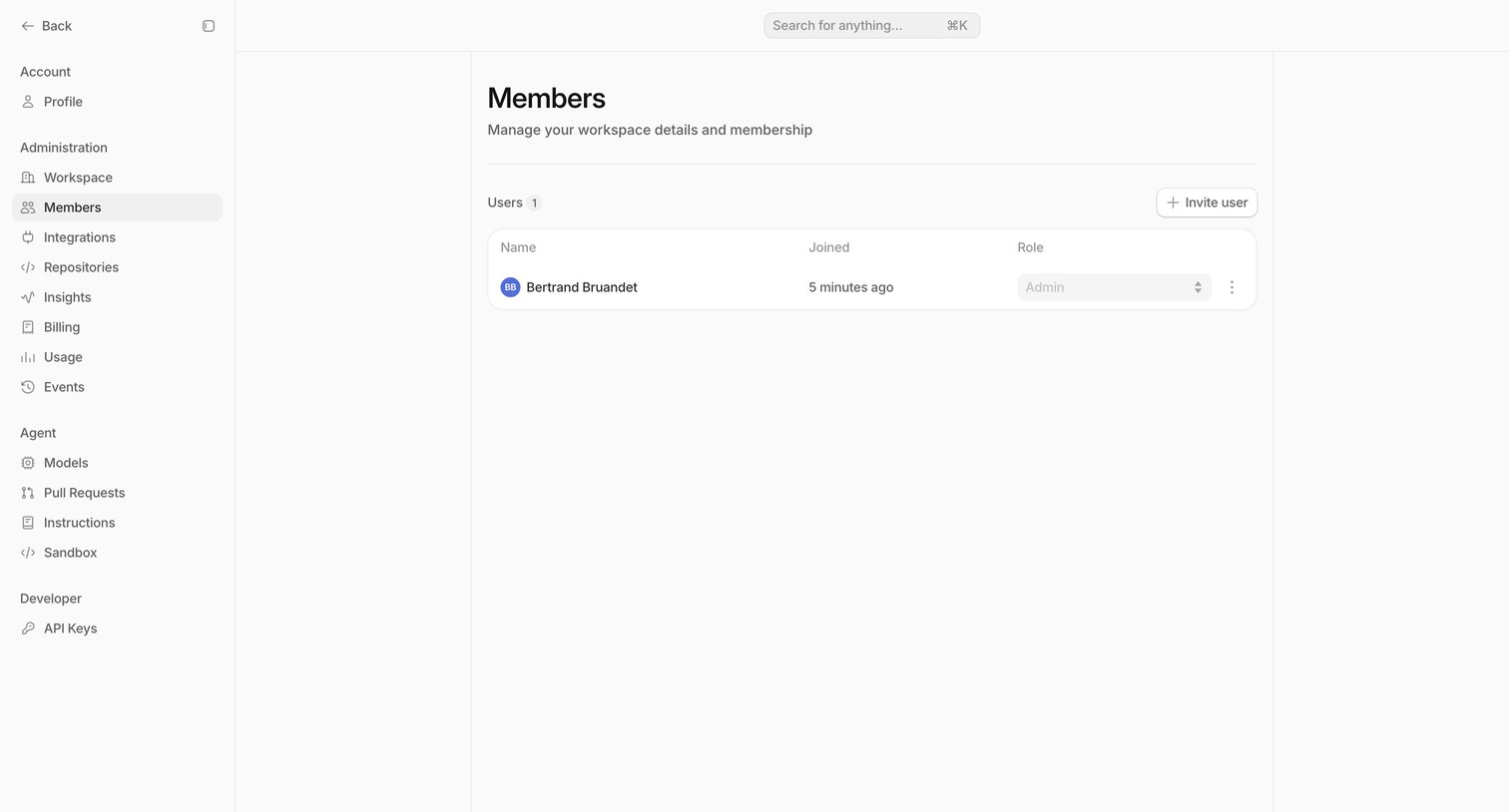This screenshot has width=1509, height=812.
Task: Click the Repositories code icon
Action: 28,267
